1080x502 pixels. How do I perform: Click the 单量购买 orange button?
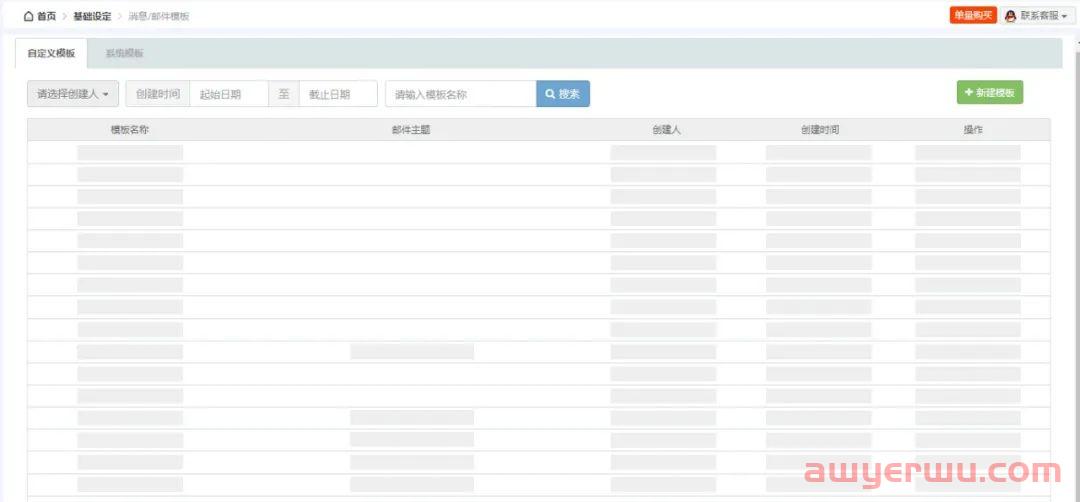tap(973, 16)
